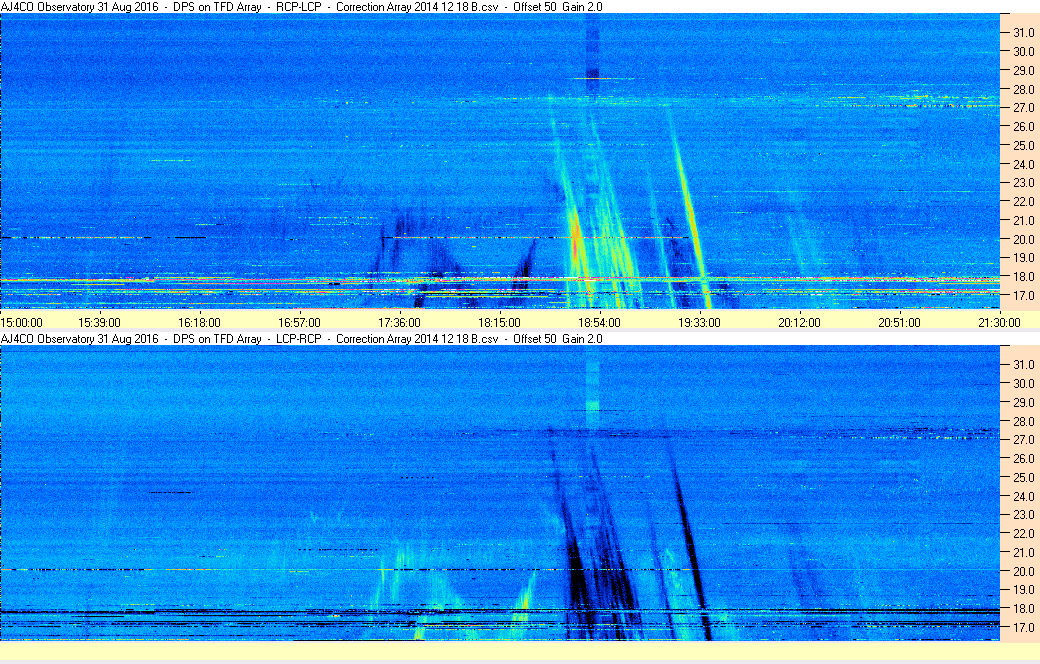
Task: Click 18.0 on the RCP-LCP frequency axis
Action: click(1023, 277)
